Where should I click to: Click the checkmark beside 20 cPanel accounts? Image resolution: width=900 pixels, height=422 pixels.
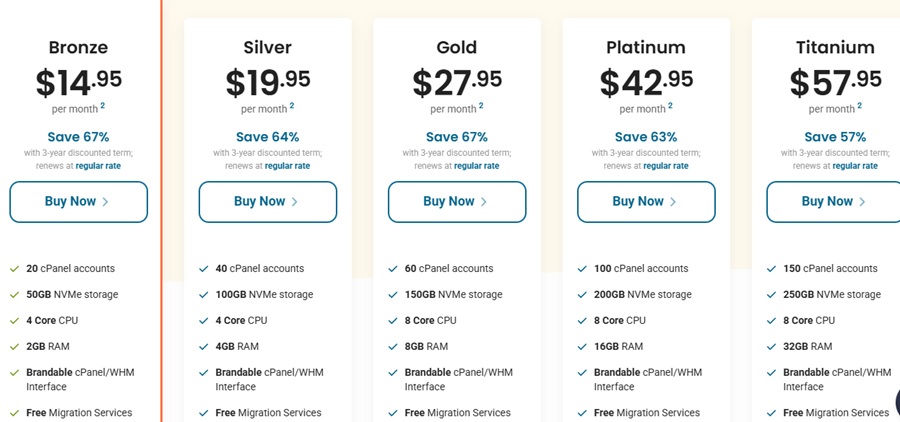pyautogui.click(x=14, y=269)
